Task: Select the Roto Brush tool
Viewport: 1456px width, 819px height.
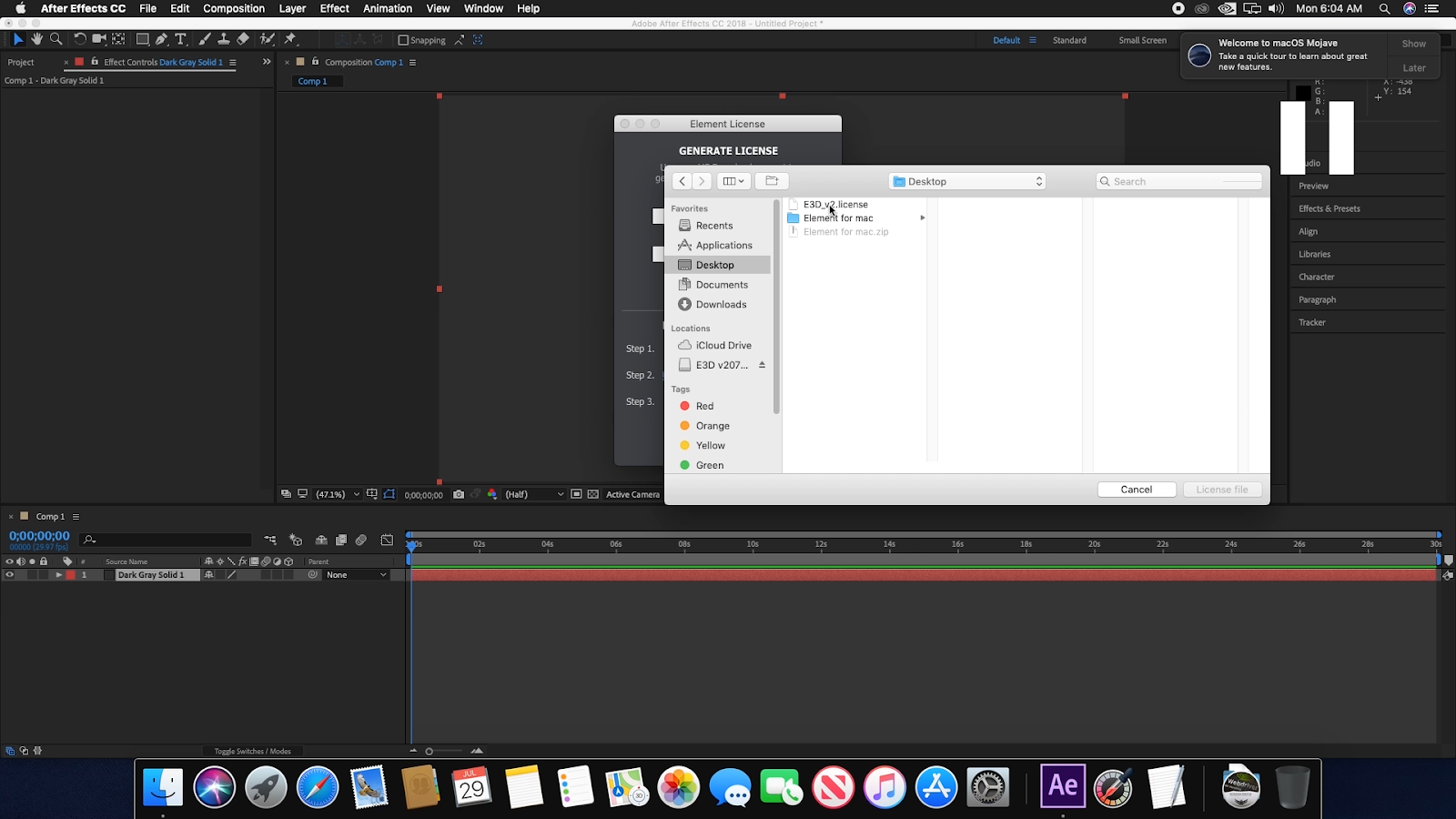Action: pyautogui.click(x=267, y=39)
